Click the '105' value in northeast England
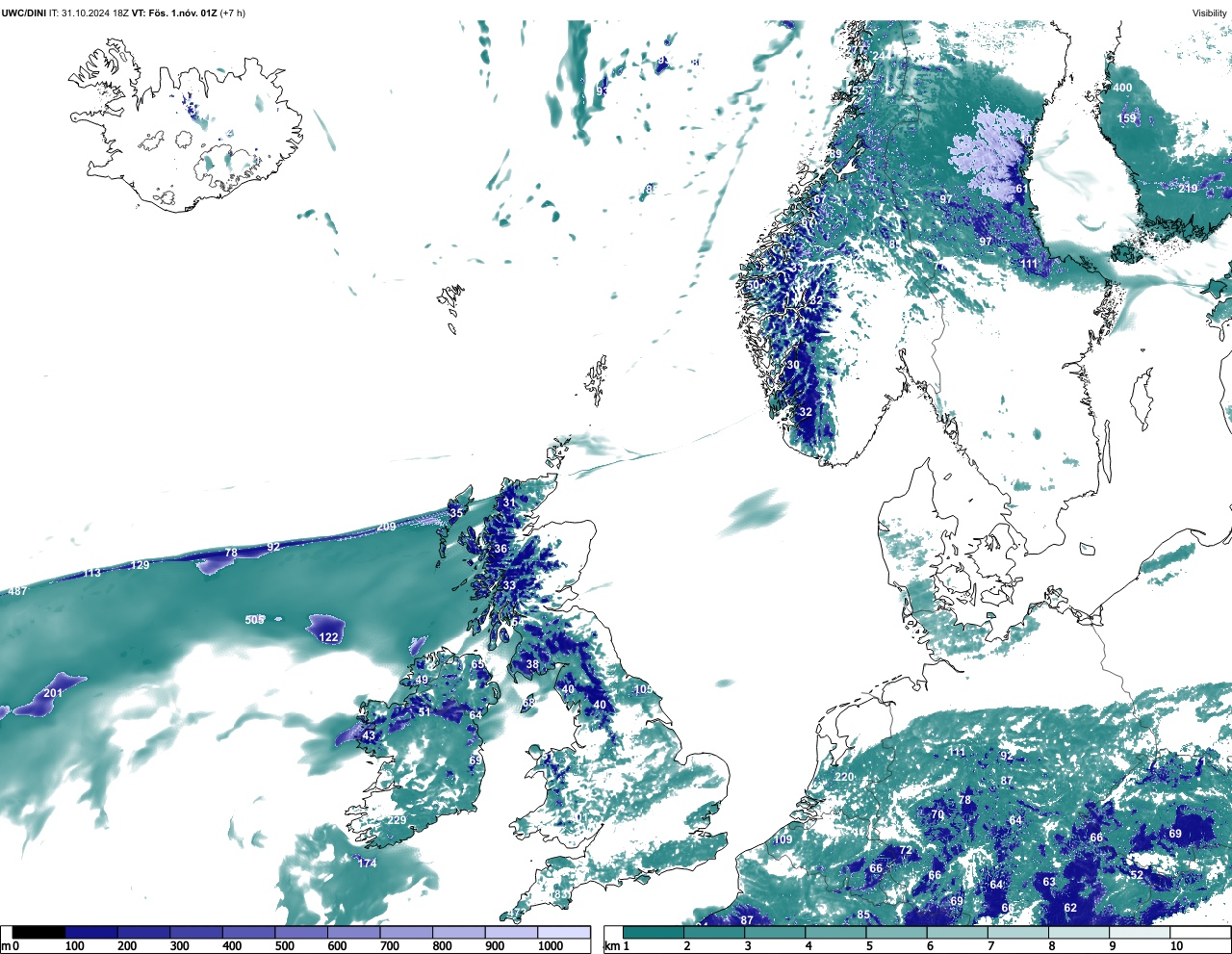Viewport: 1232px width, 954px height. (x=643, y=689)
